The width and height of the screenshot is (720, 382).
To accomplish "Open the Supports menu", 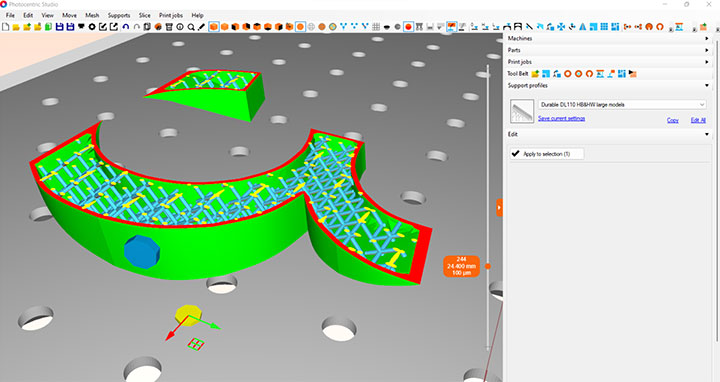I will click(119, 15).
